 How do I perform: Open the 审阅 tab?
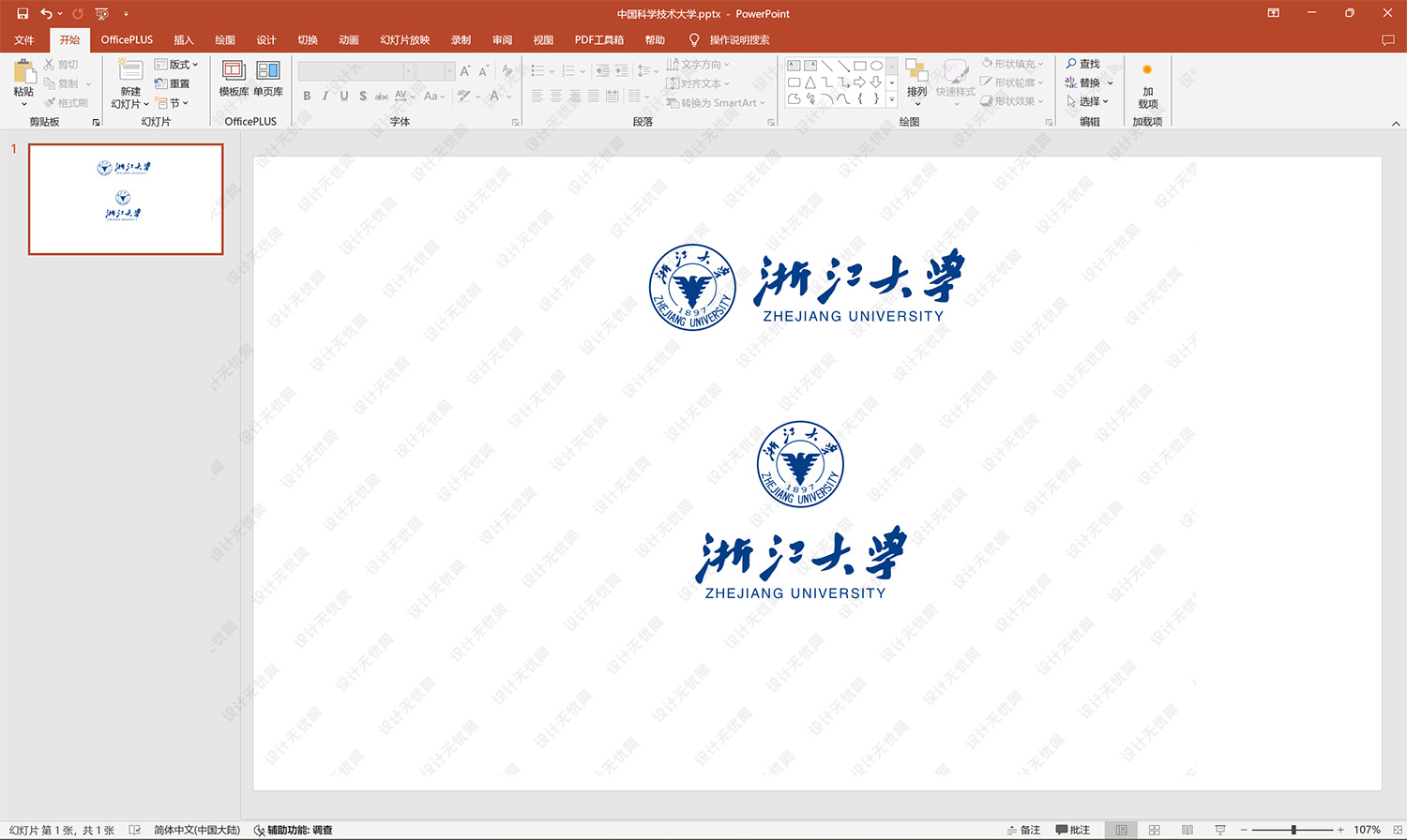pyautogui.click(x=502, y=39)
